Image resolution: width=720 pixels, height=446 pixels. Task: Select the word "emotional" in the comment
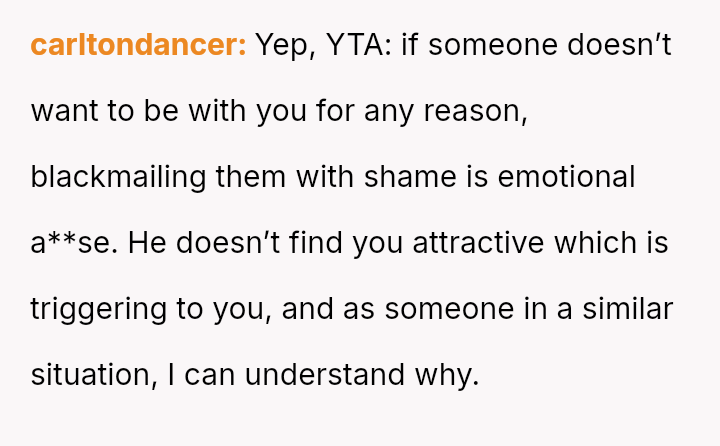point(566,177)
